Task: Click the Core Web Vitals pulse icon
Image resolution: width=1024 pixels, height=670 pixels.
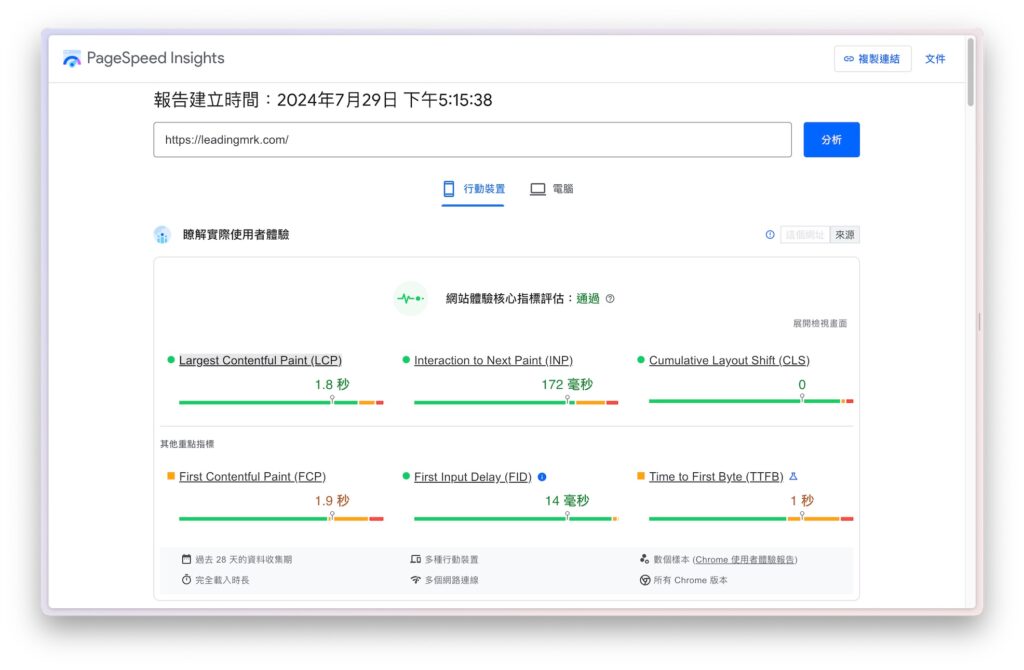Action: (410, 298)
